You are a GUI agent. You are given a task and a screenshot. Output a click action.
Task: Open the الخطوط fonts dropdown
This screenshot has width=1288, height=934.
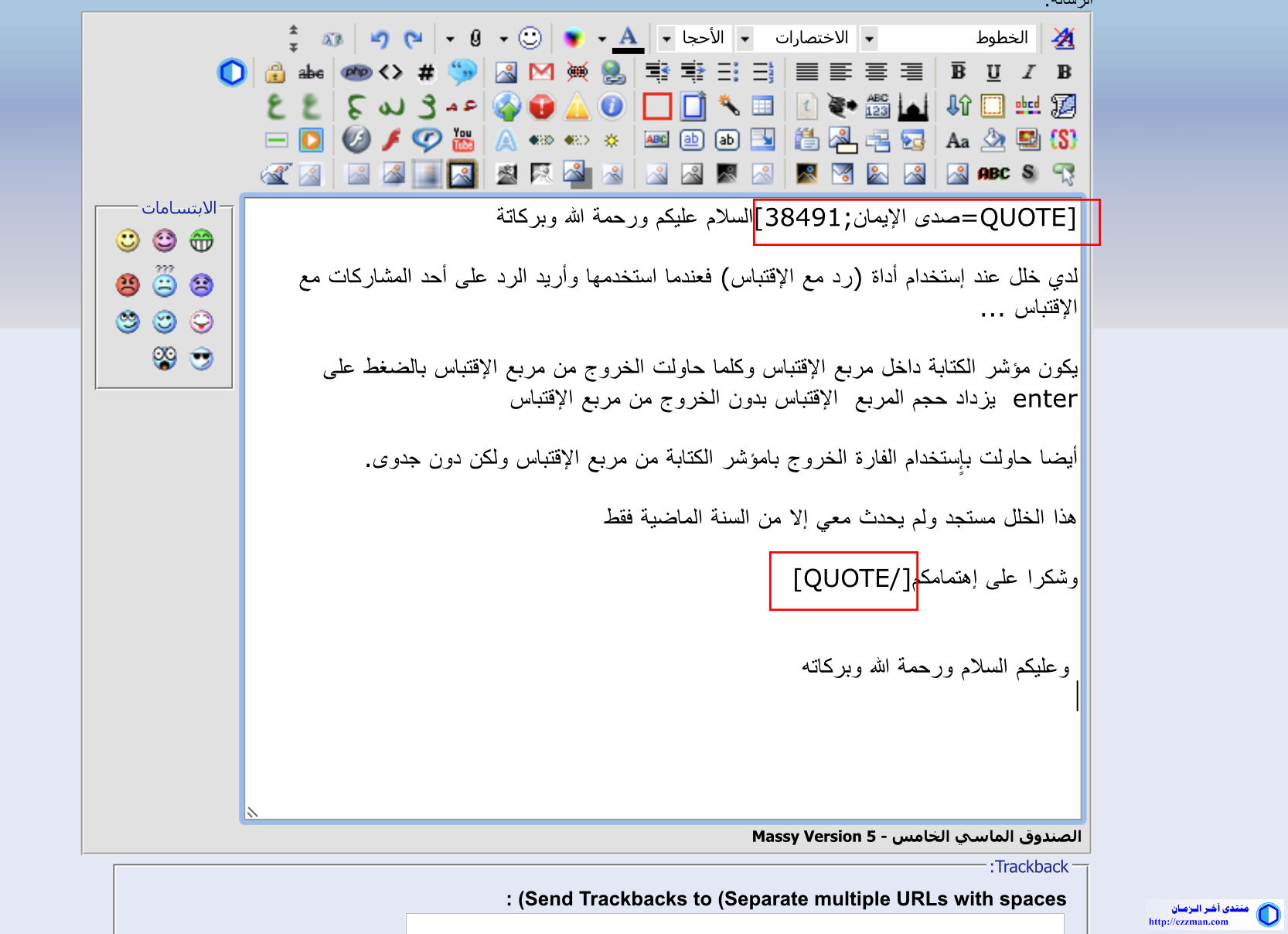tap(870, 38)
